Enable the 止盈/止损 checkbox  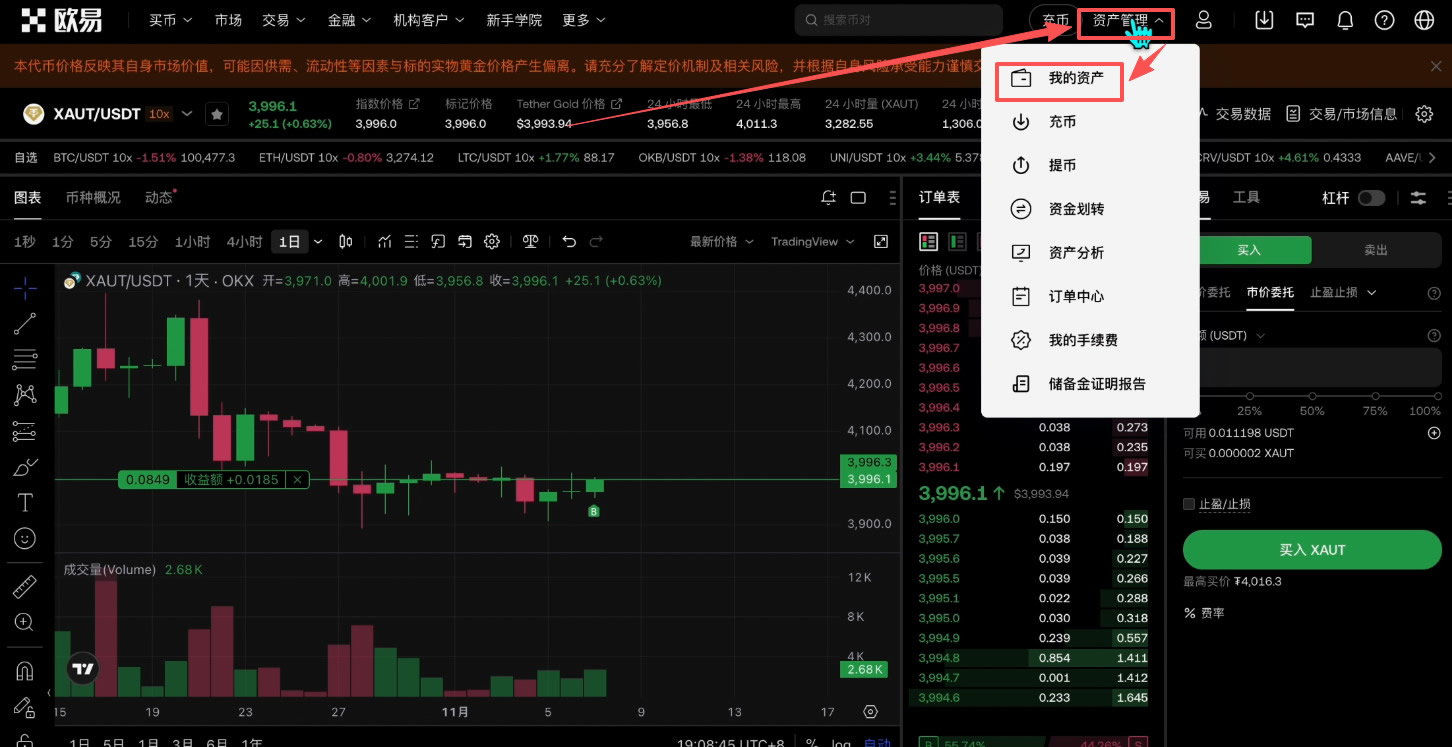(1189, 504)
